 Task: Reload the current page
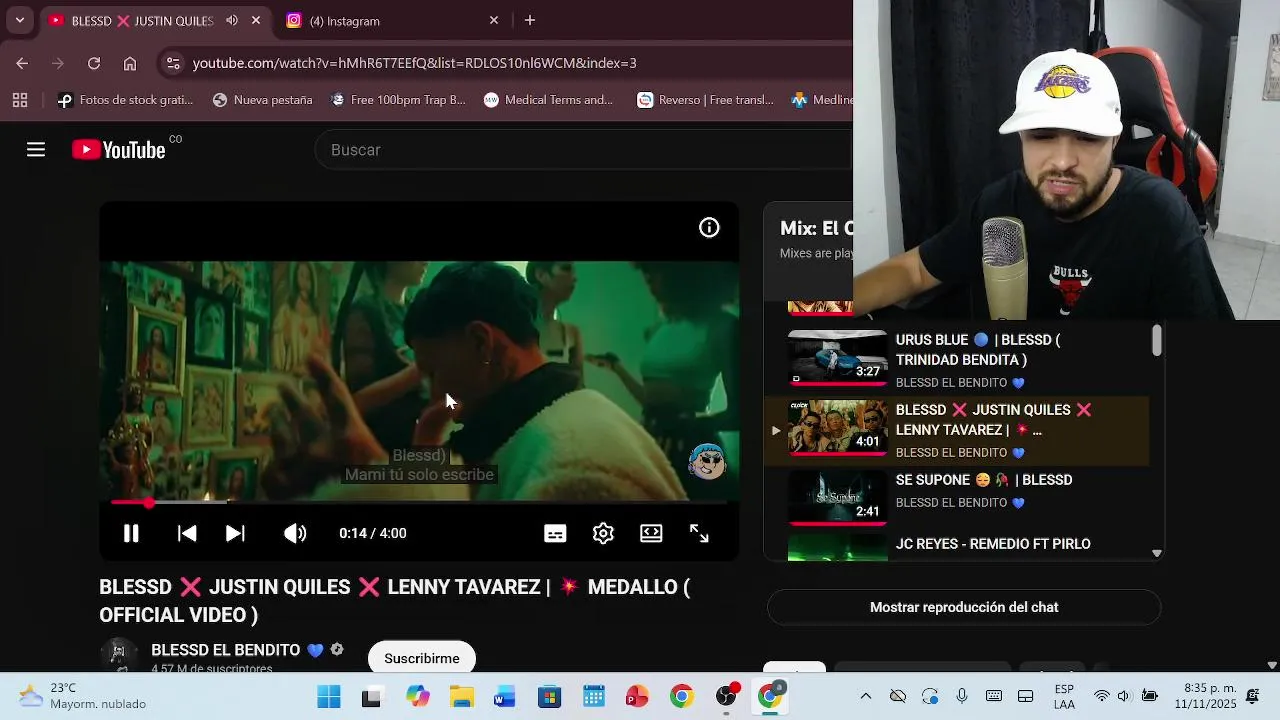coord(94,63)
